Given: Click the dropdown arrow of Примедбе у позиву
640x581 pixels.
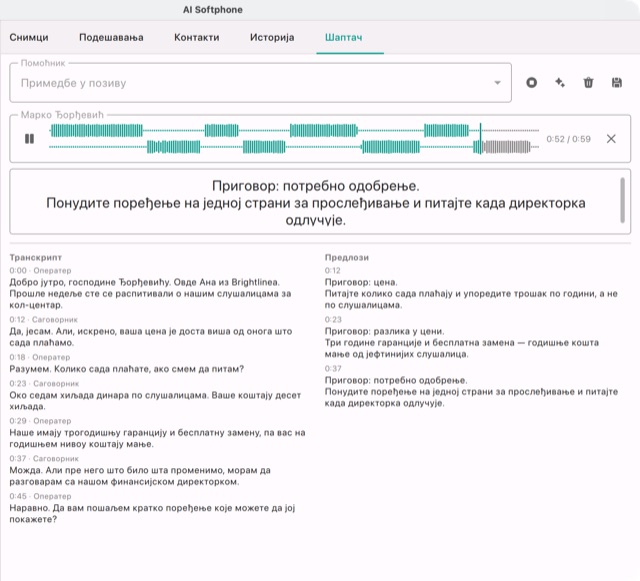Looking at the screenshot, I should point(497,83).
